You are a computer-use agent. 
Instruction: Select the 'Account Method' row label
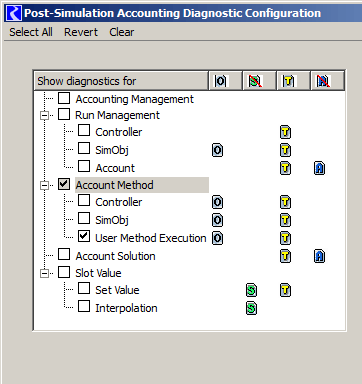[114, 185]
